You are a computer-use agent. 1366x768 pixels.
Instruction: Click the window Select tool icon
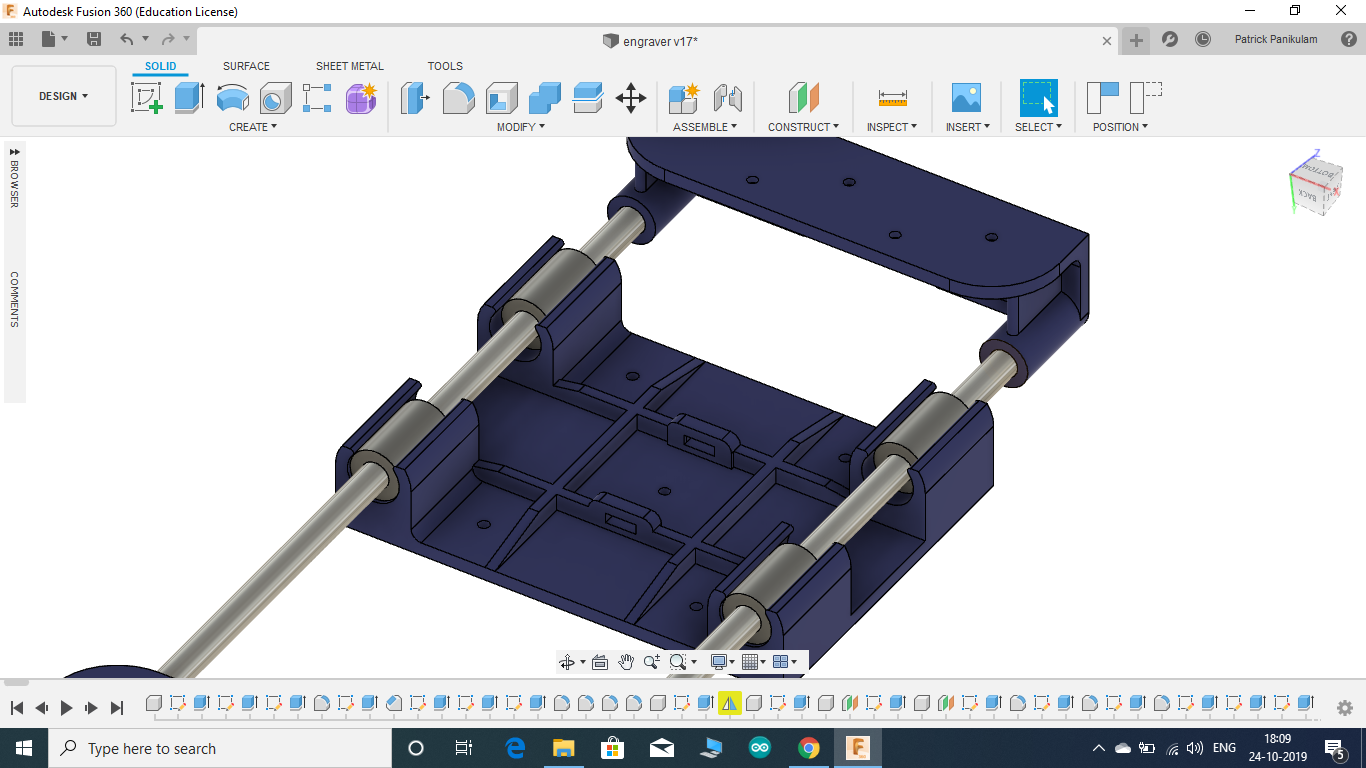pos(1038,97)
